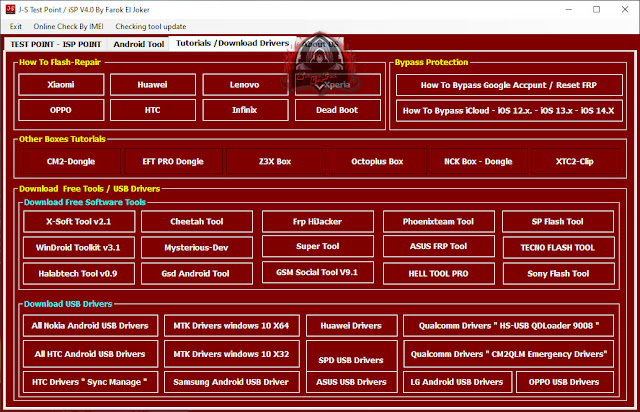Download Phoenixteam Tool

[x=439, y=221]
